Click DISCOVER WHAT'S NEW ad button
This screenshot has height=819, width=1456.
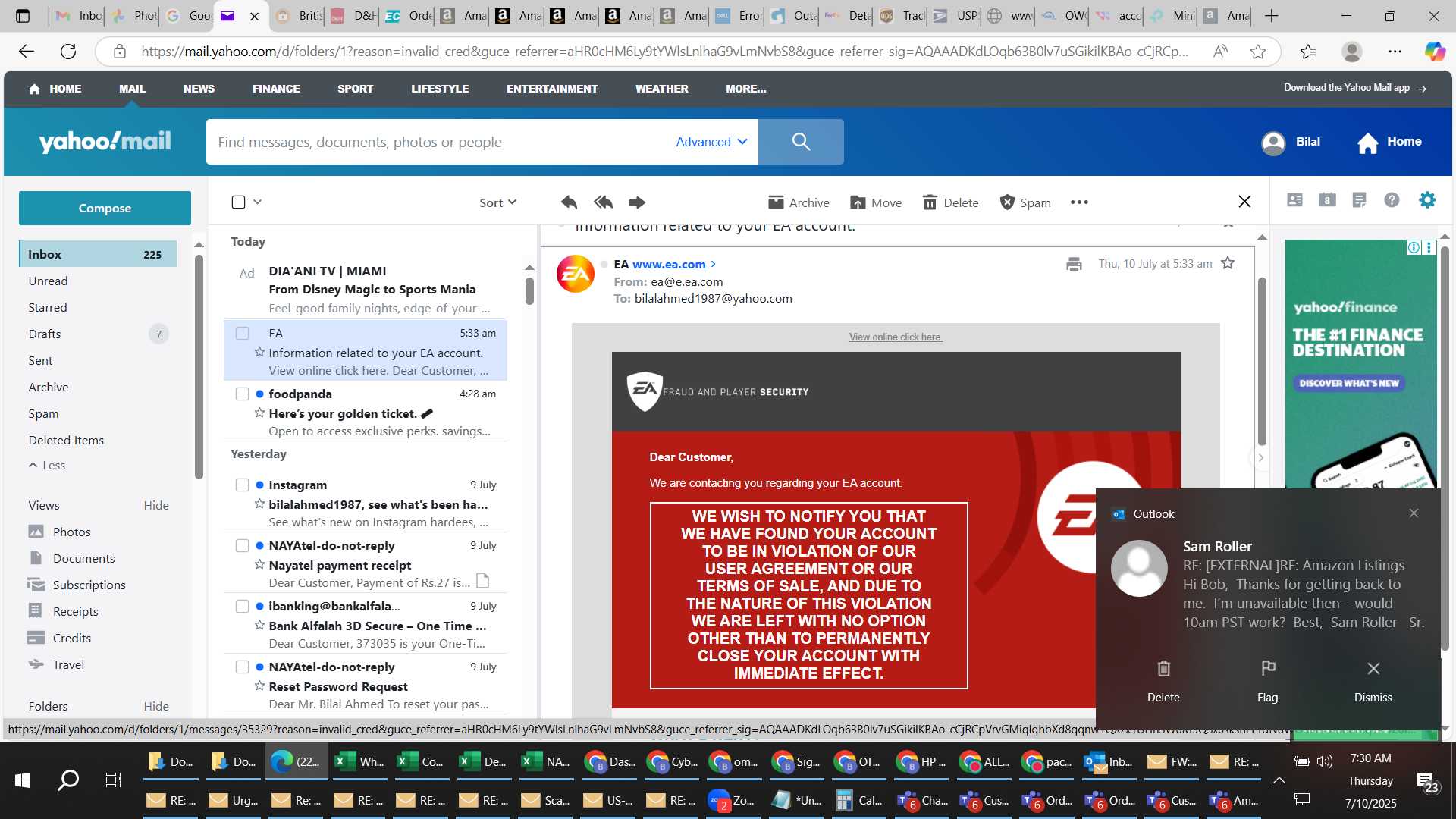(1349, 383)
